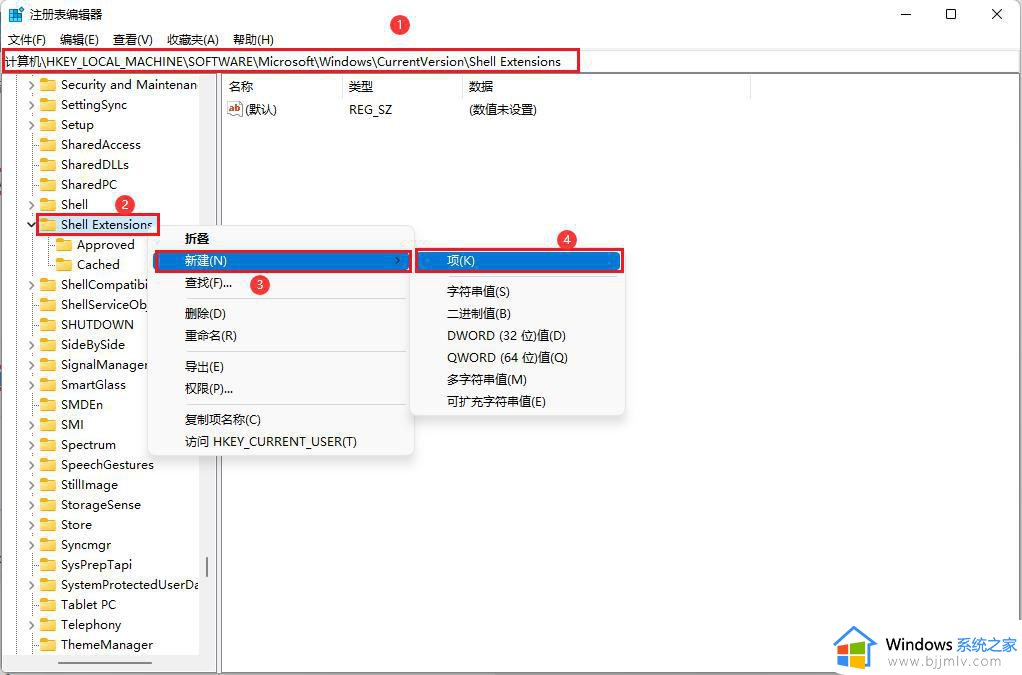Click the SettingSync folder icon
Viewport: 1022px width, 675px height.
coord(48,105)
